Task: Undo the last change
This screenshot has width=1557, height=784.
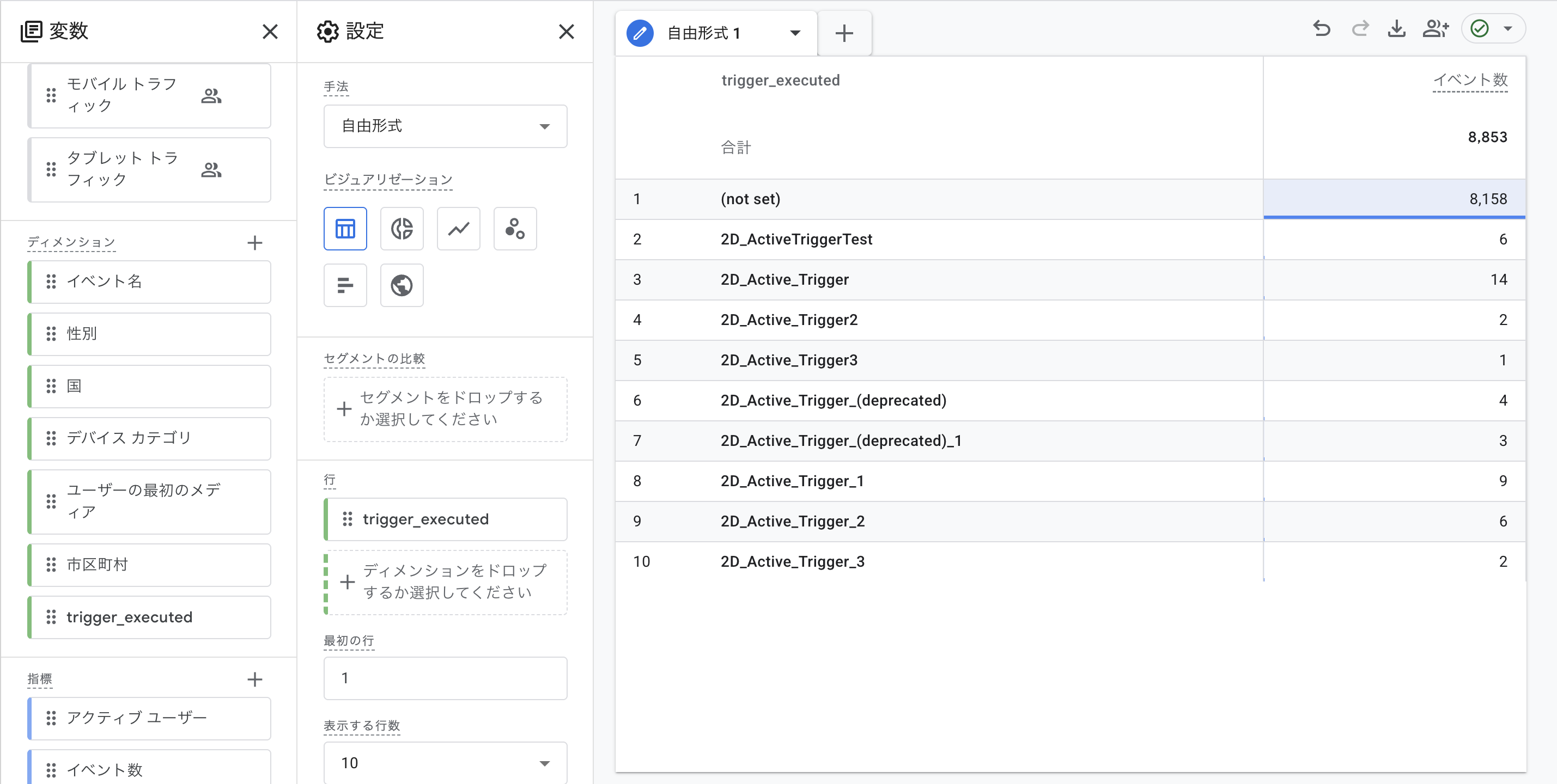Action: (1322, 29)
